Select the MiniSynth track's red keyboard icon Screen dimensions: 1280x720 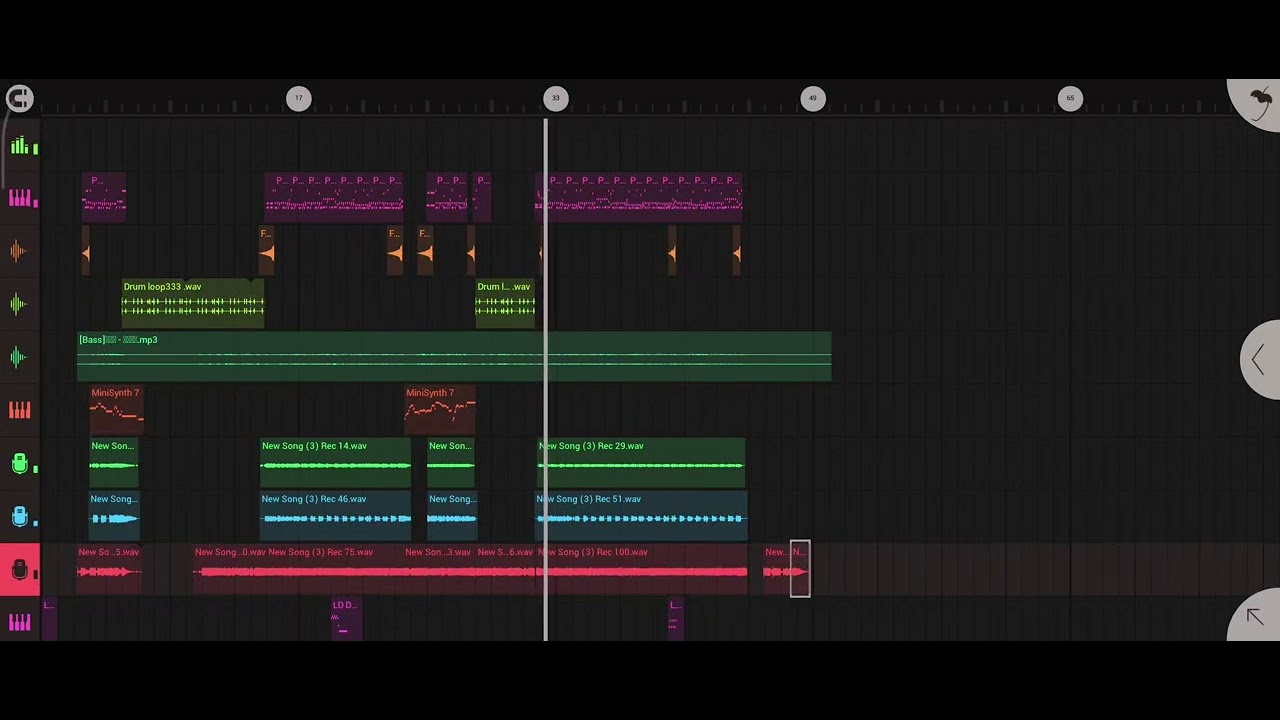pyautogui.click(x=19, y=410)
